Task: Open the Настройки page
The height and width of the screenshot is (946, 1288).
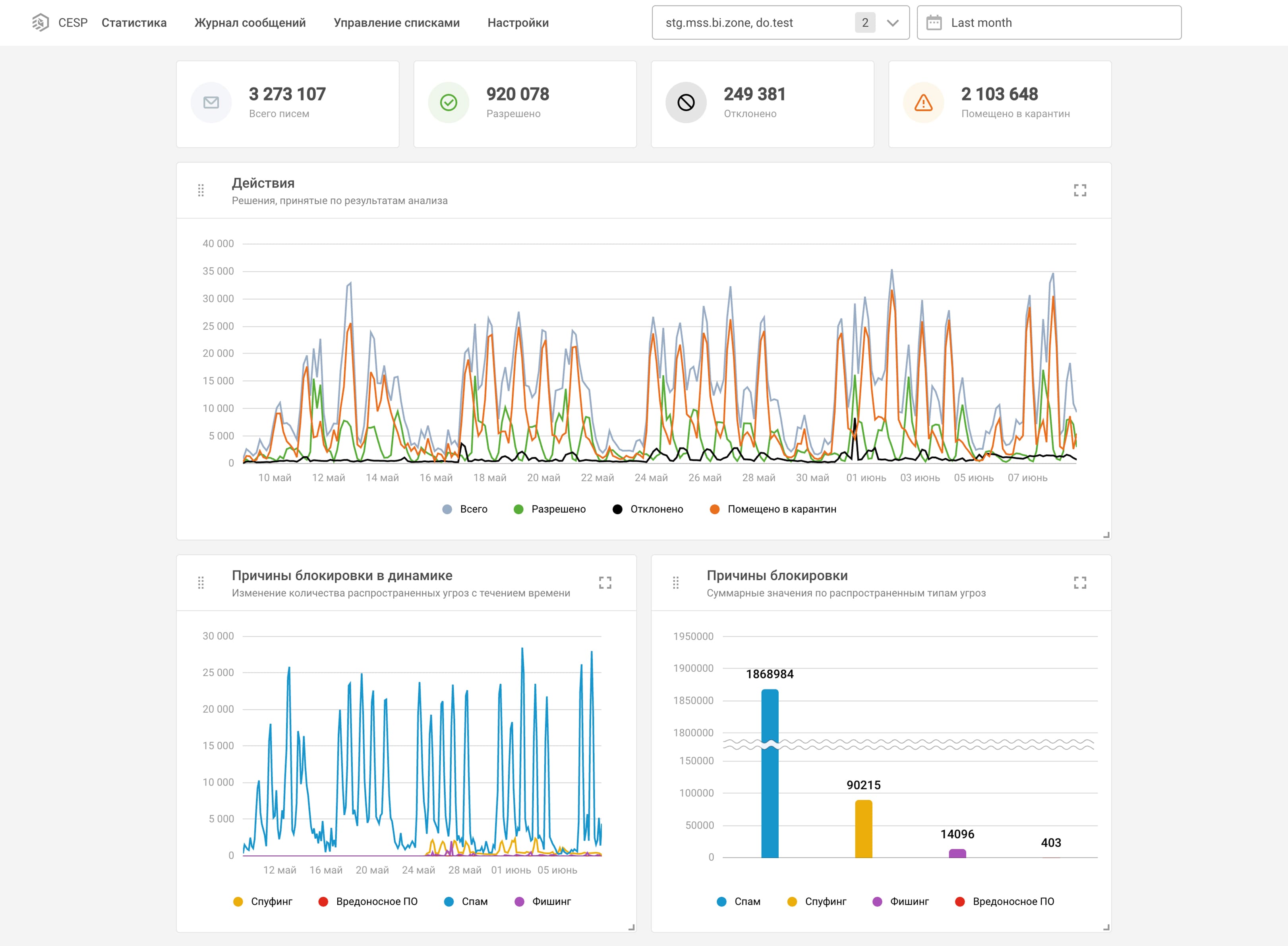Action: point(518,23)
